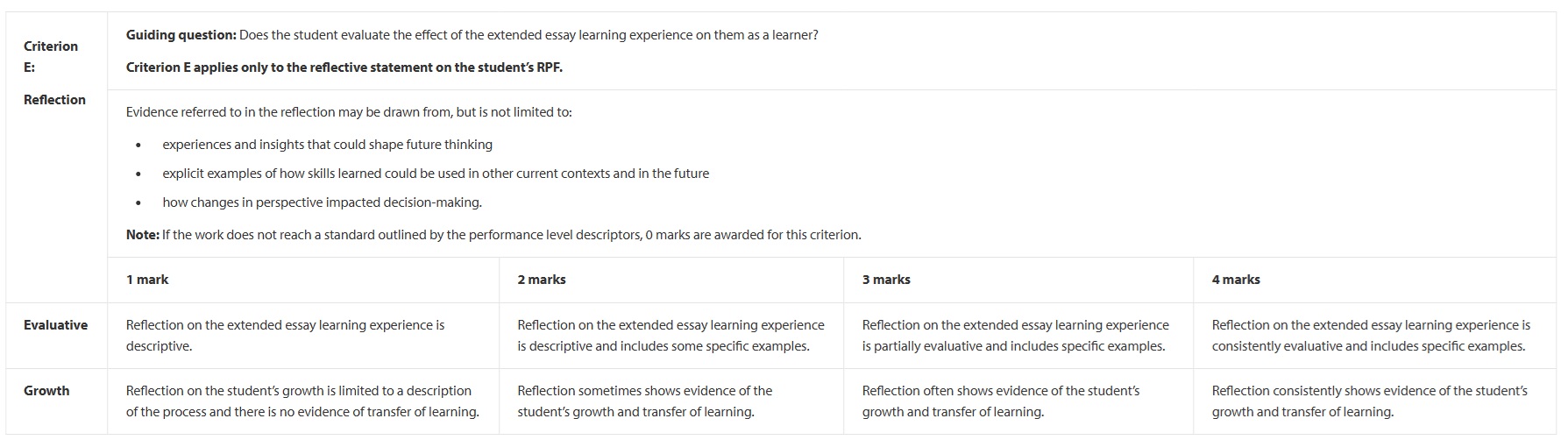Click the '4 marks' column header
The width and height of the screenshot is (1568, 447).
[x=1236, y=280]
